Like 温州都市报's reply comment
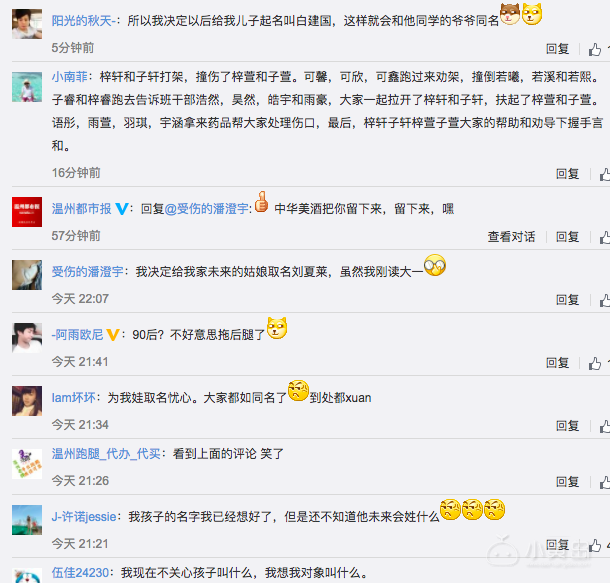610x583 pixels. pos(605,237)
